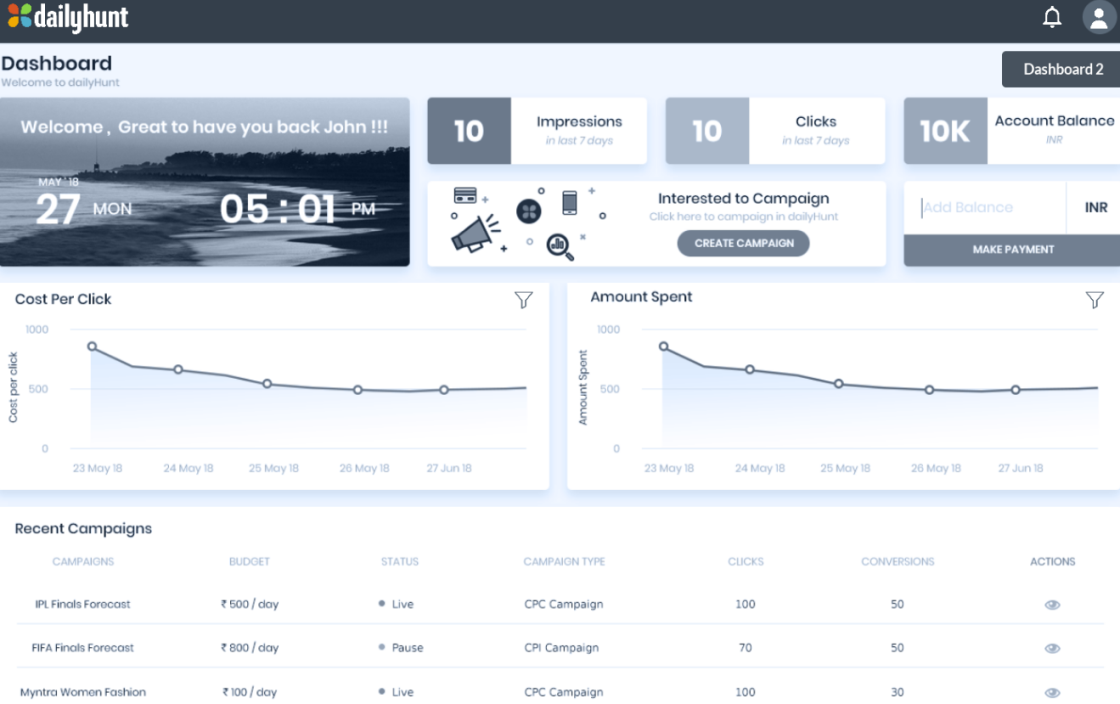The height and width of the screenshot is (704, 1120).
Task: View the FIFA Finals Forecast campaign
Action: [x=1052, y=648]
